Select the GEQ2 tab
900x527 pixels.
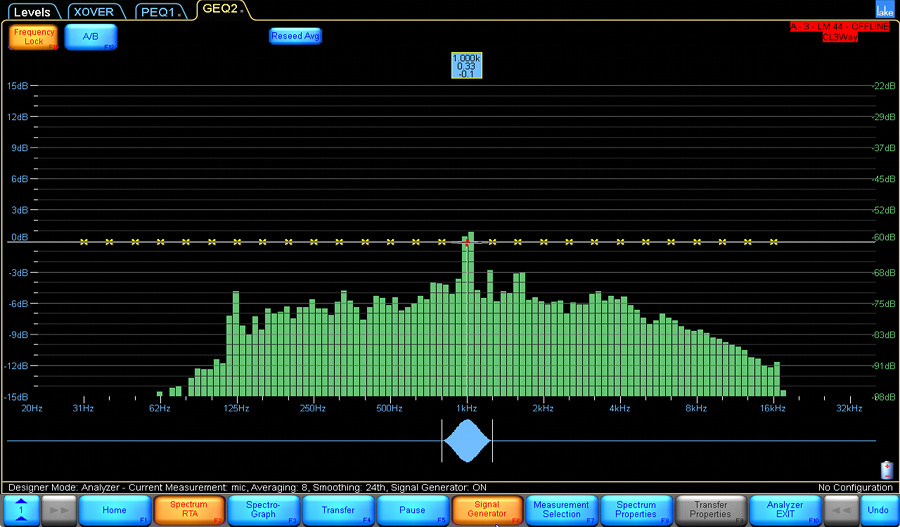point(223,10)
